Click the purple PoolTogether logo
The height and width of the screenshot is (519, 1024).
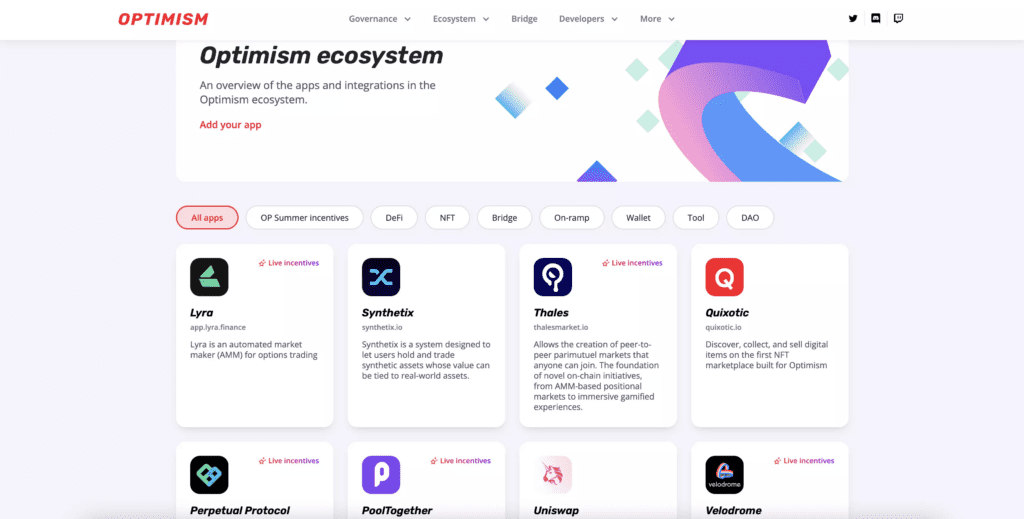pyautogui.click(x=381, y=475)
